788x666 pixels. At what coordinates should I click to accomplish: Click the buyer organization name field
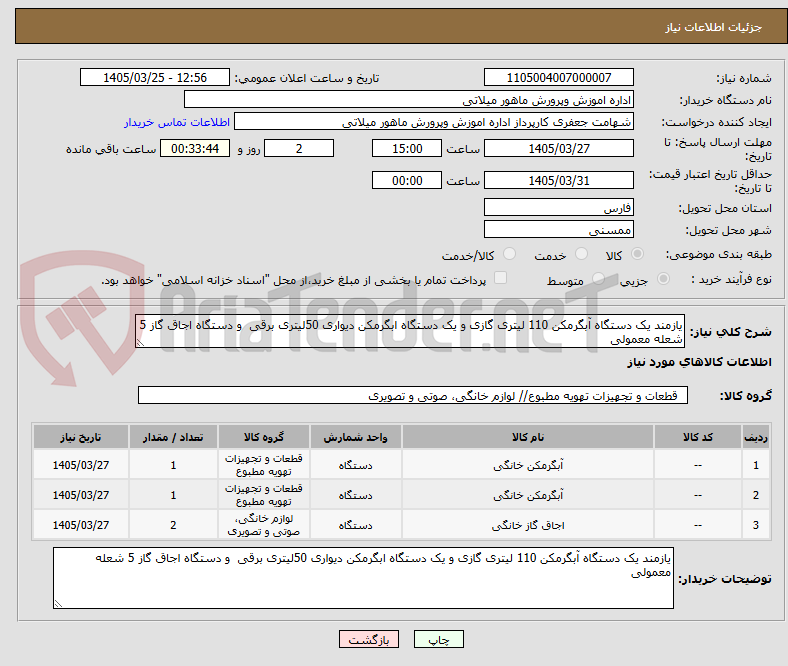tap(409, 100)
